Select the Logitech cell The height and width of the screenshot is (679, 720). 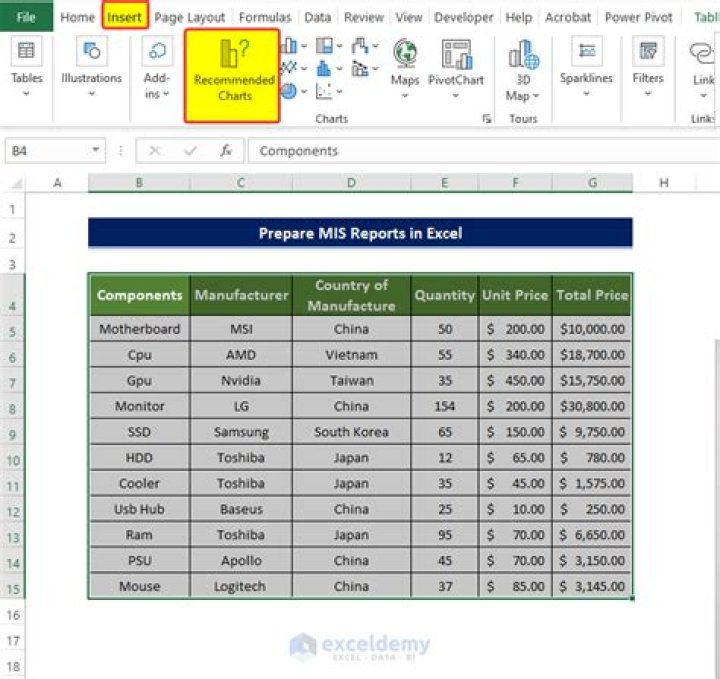tap(241, 586)
